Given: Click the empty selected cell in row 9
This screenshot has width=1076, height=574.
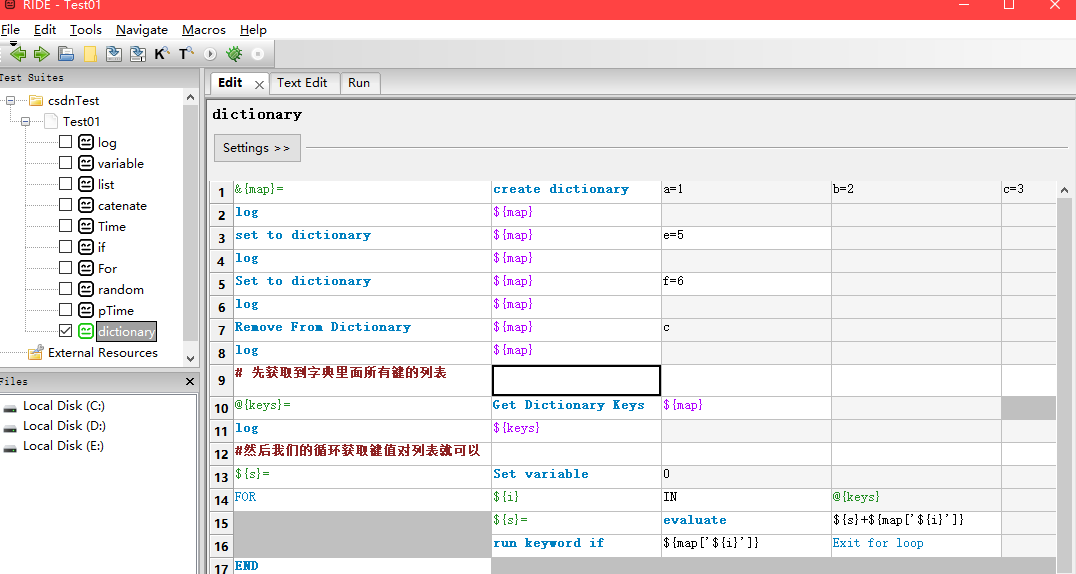Looking at the screenshot, I should pos(576,380).
